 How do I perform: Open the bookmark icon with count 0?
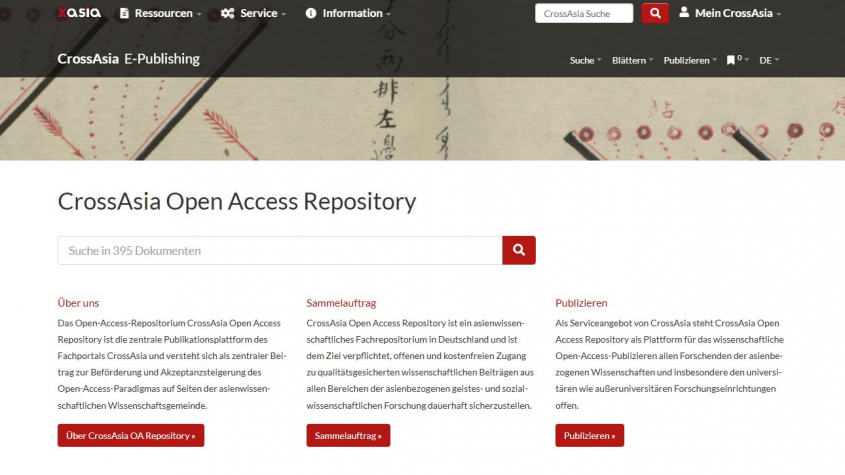(731, 60)
